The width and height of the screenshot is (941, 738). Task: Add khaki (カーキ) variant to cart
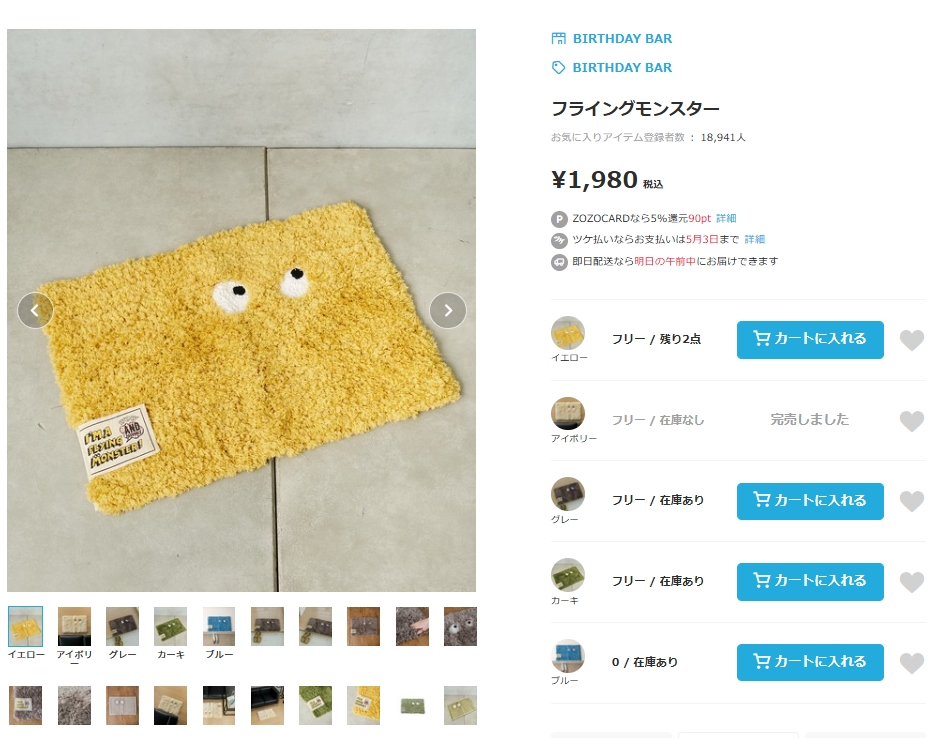[810, 581]
